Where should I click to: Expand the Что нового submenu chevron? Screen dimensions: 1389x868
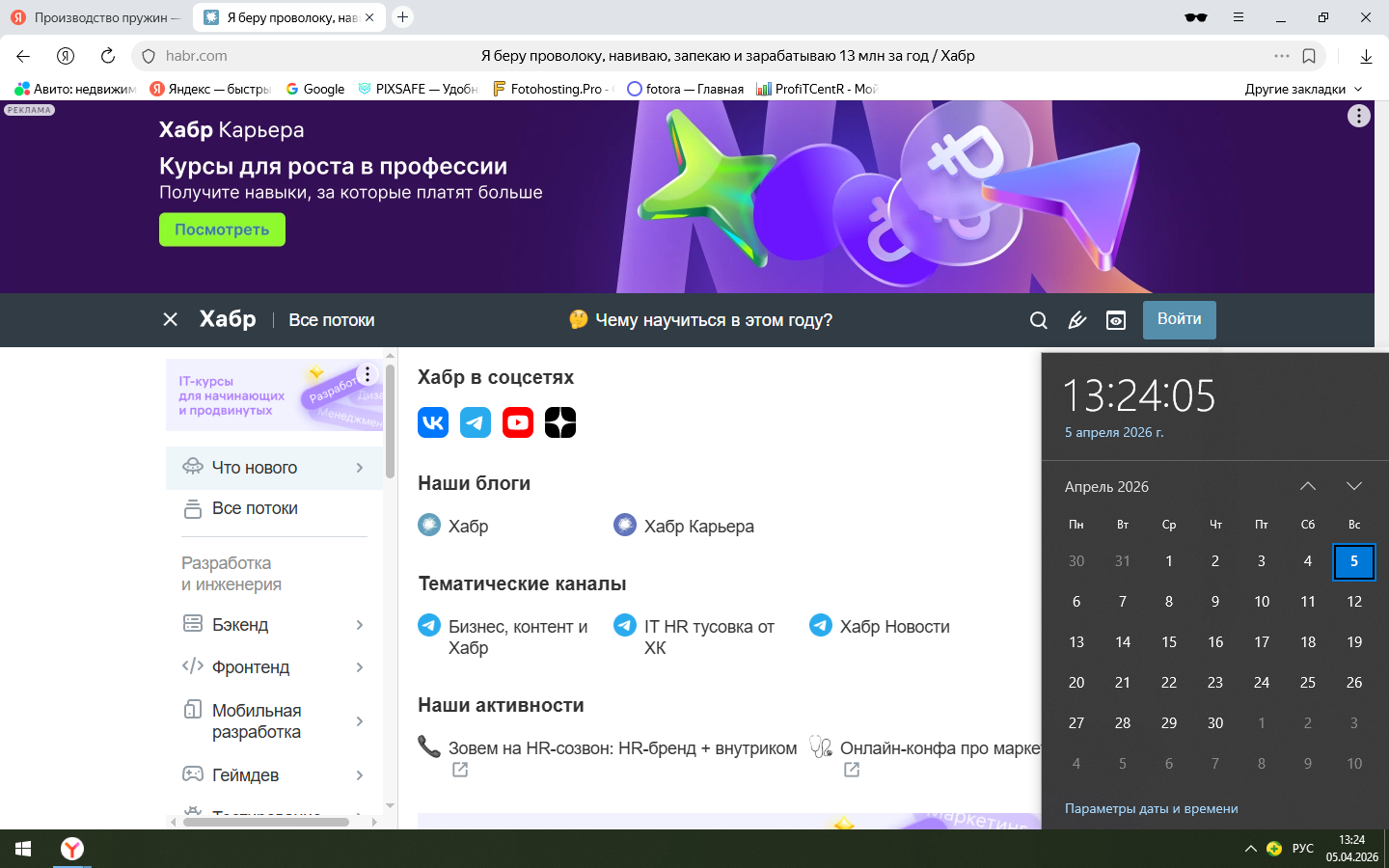[360, 468]
